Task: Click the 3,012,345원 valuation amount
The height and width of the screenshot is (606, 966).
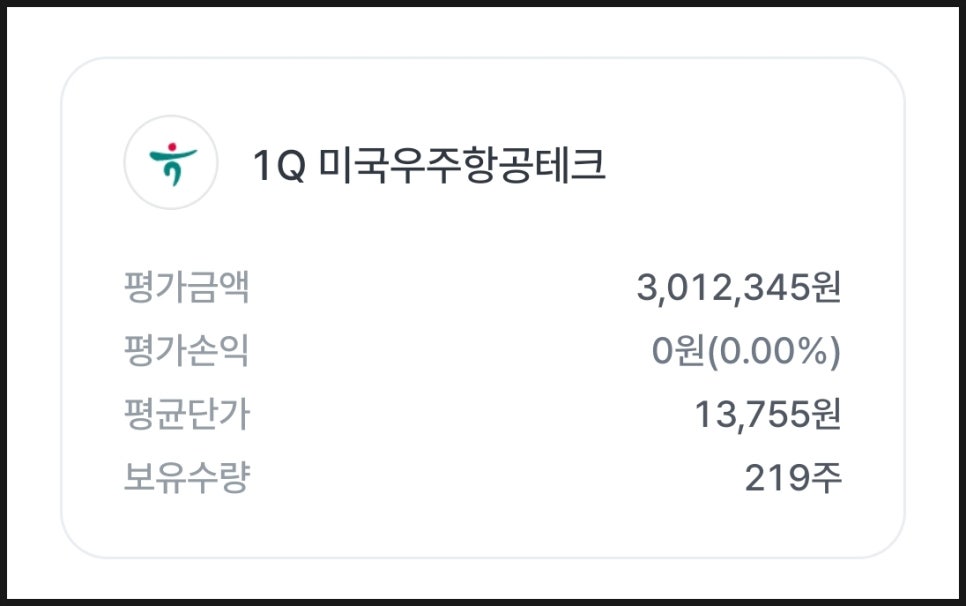Action: pyautogui.click(x=739, y=288)
